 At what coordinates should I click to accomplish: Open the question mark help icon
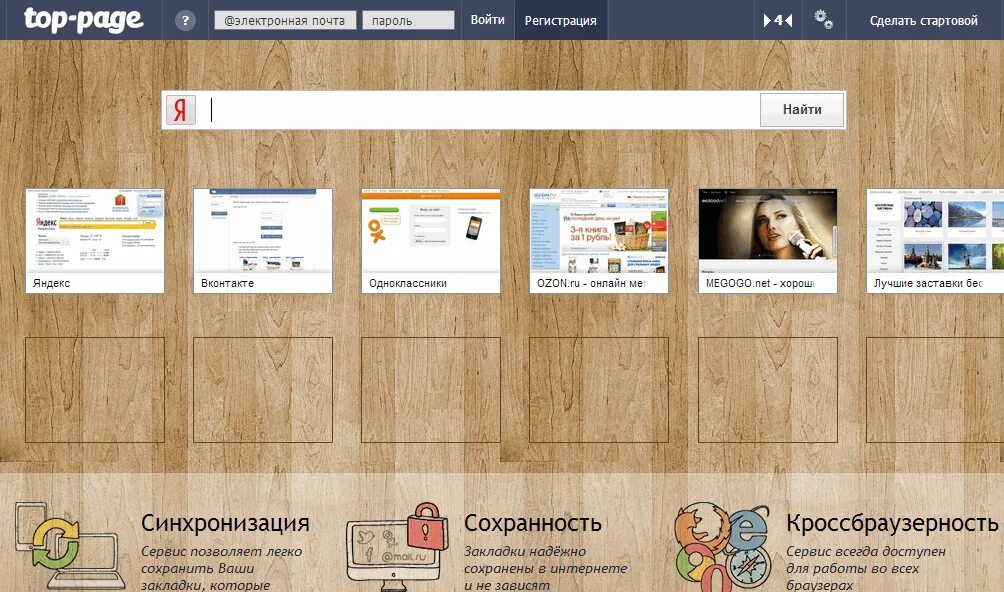pyautogui.click(x=185, y=20)
